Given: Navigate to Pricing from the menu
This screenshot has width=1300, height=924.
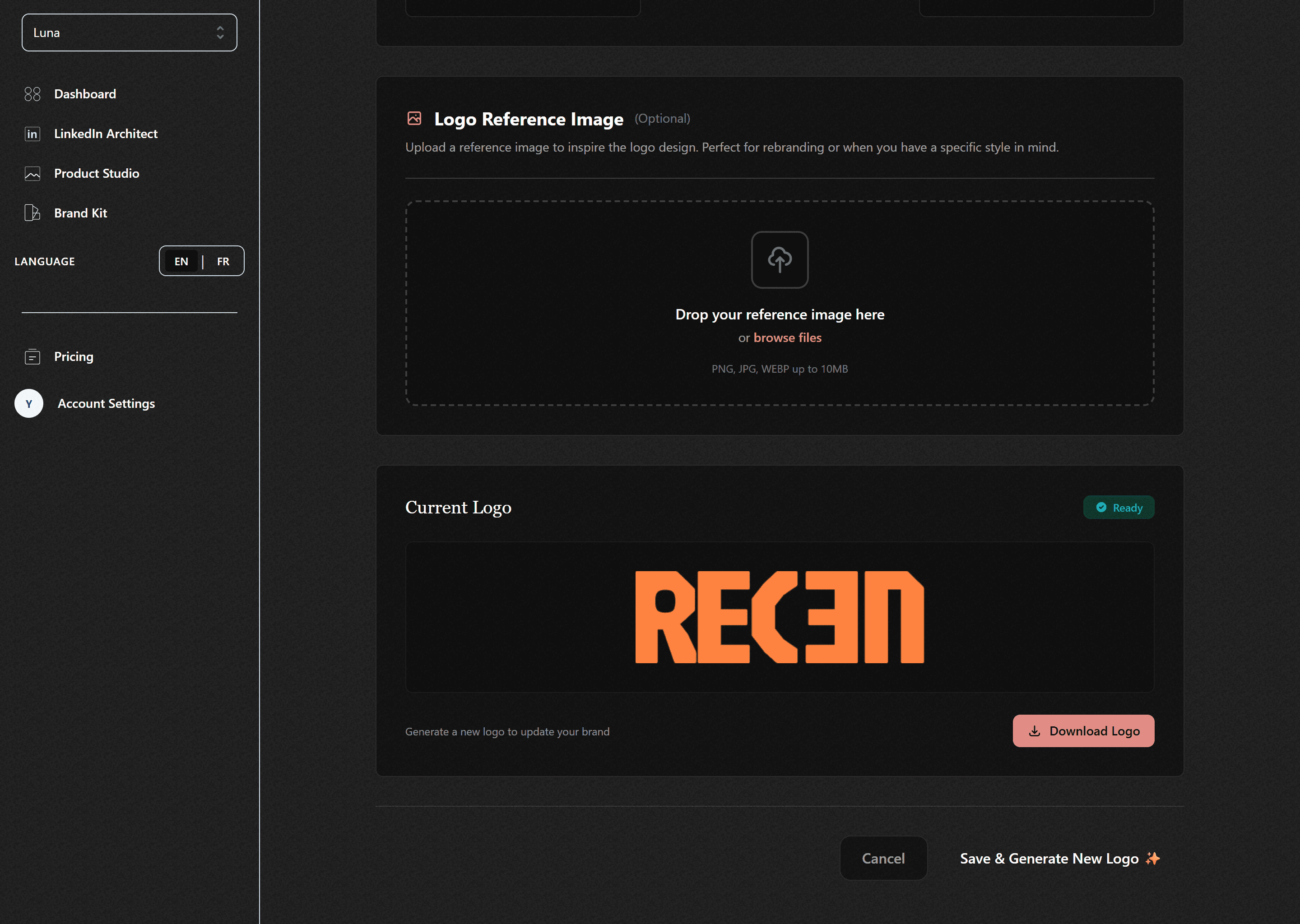Looking at the screenshot, I should [74, 357].
